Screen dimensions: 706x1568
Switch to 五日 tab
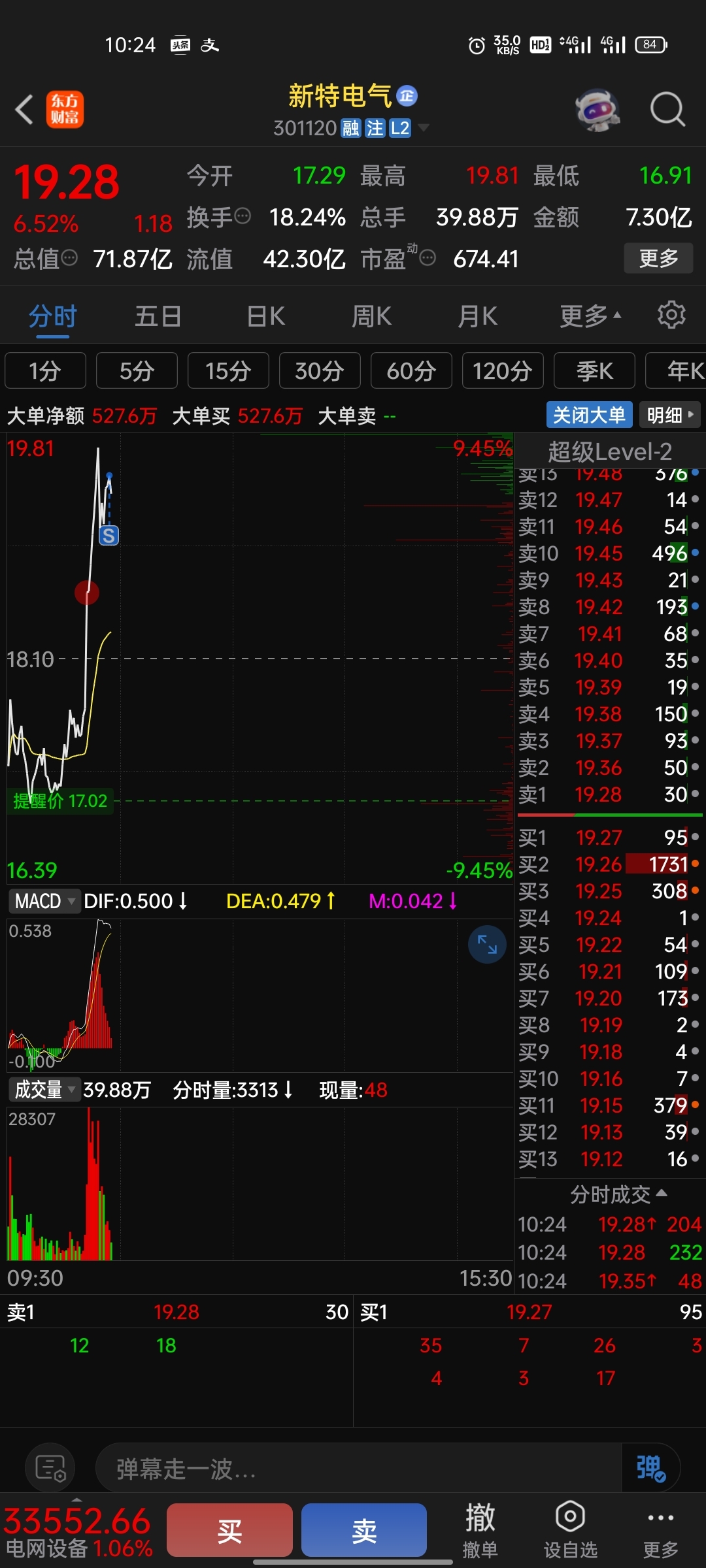(158, 316)
